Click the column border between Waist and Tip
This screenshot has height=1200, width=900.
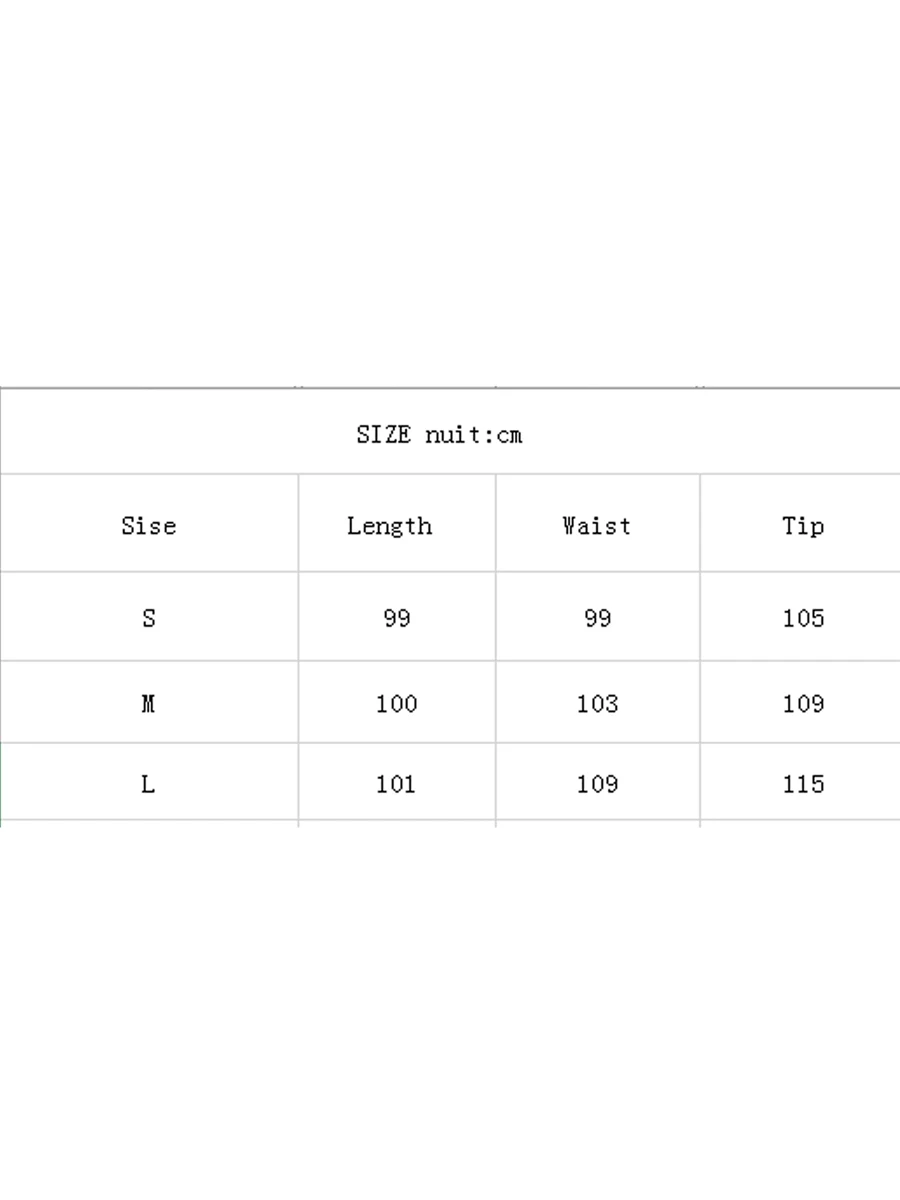(700, 650)
